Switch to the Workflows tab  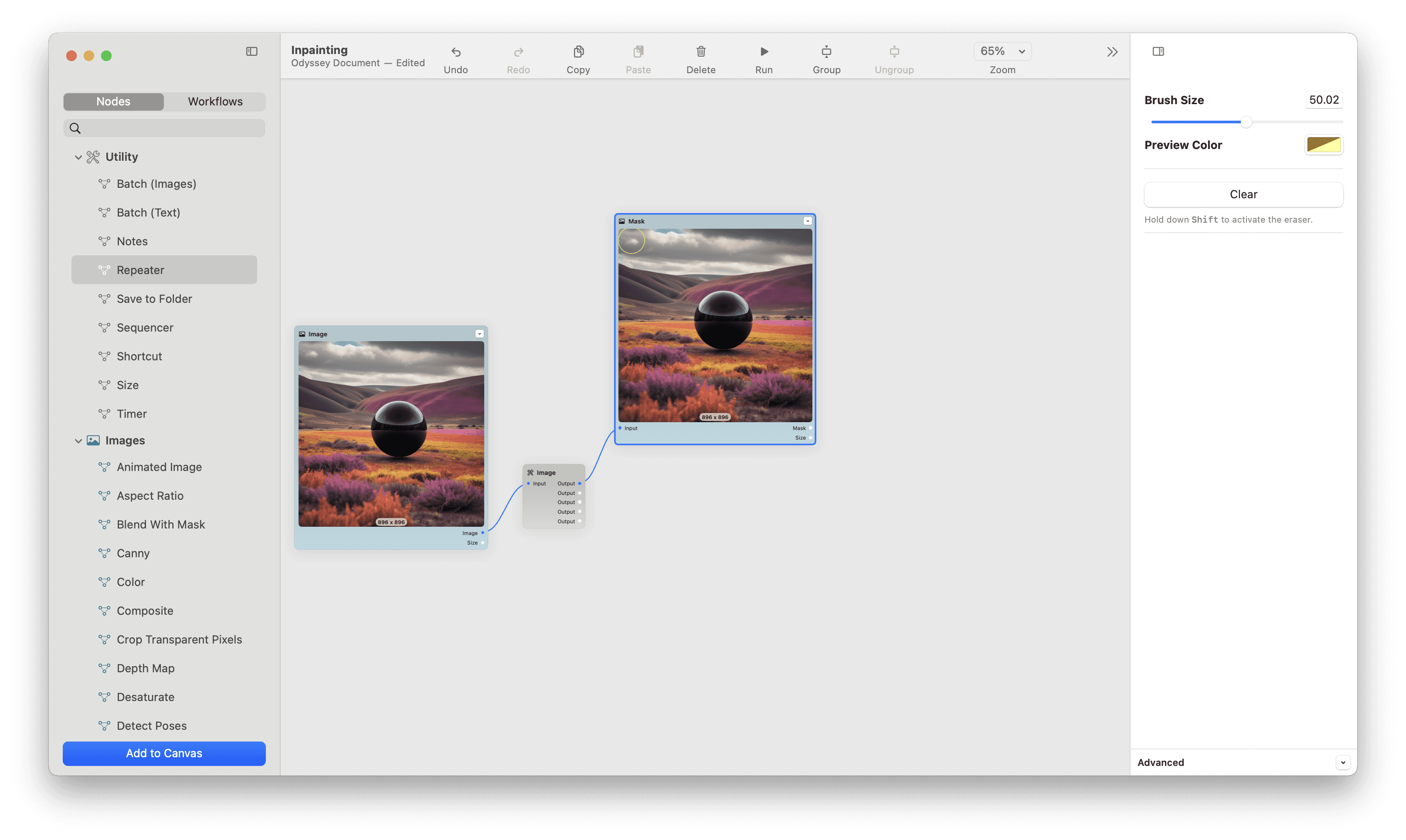tap(214, 100)
